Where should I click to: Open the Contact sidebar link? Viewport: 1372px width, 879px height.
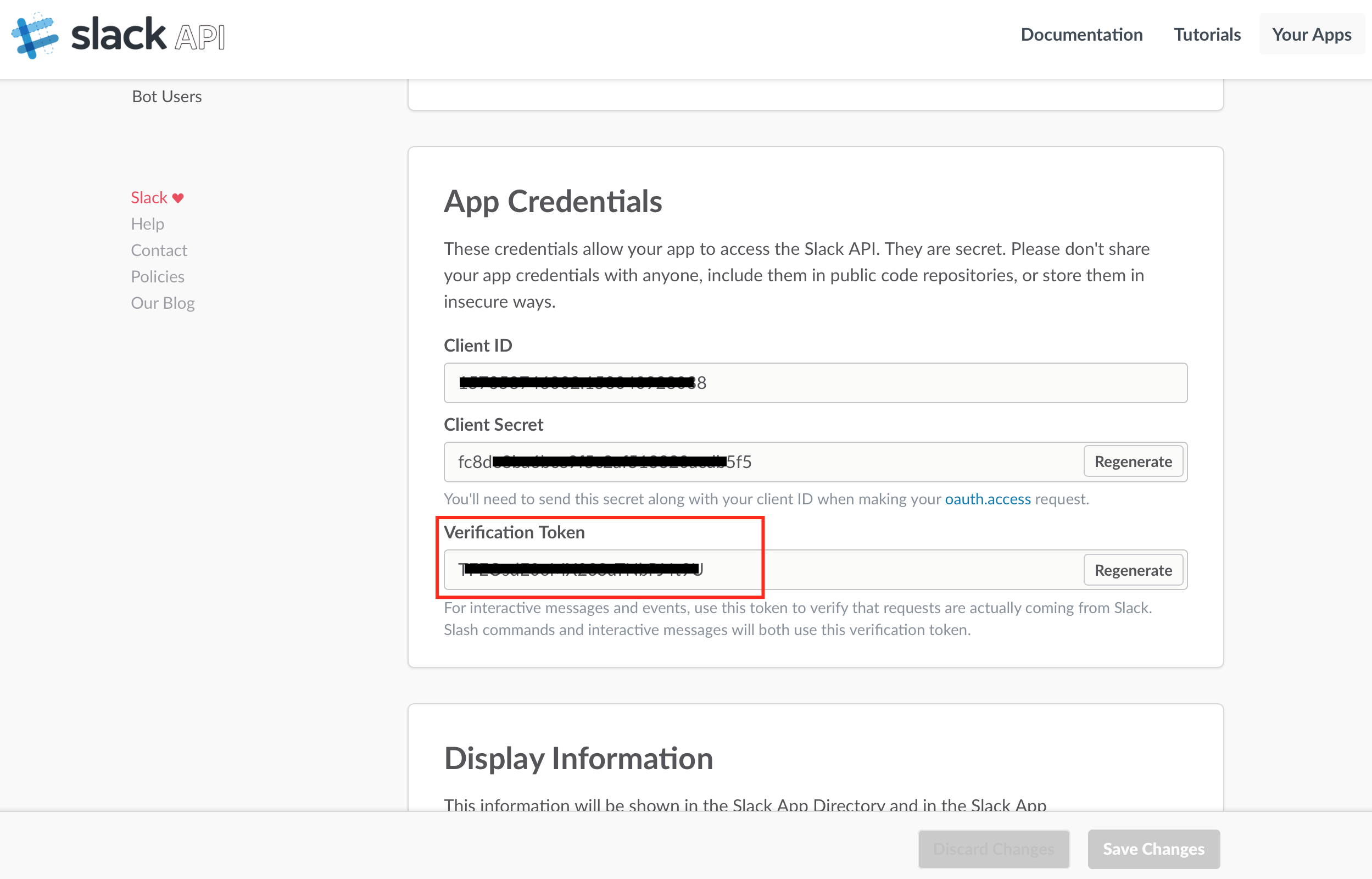click(x=159, y=250)
